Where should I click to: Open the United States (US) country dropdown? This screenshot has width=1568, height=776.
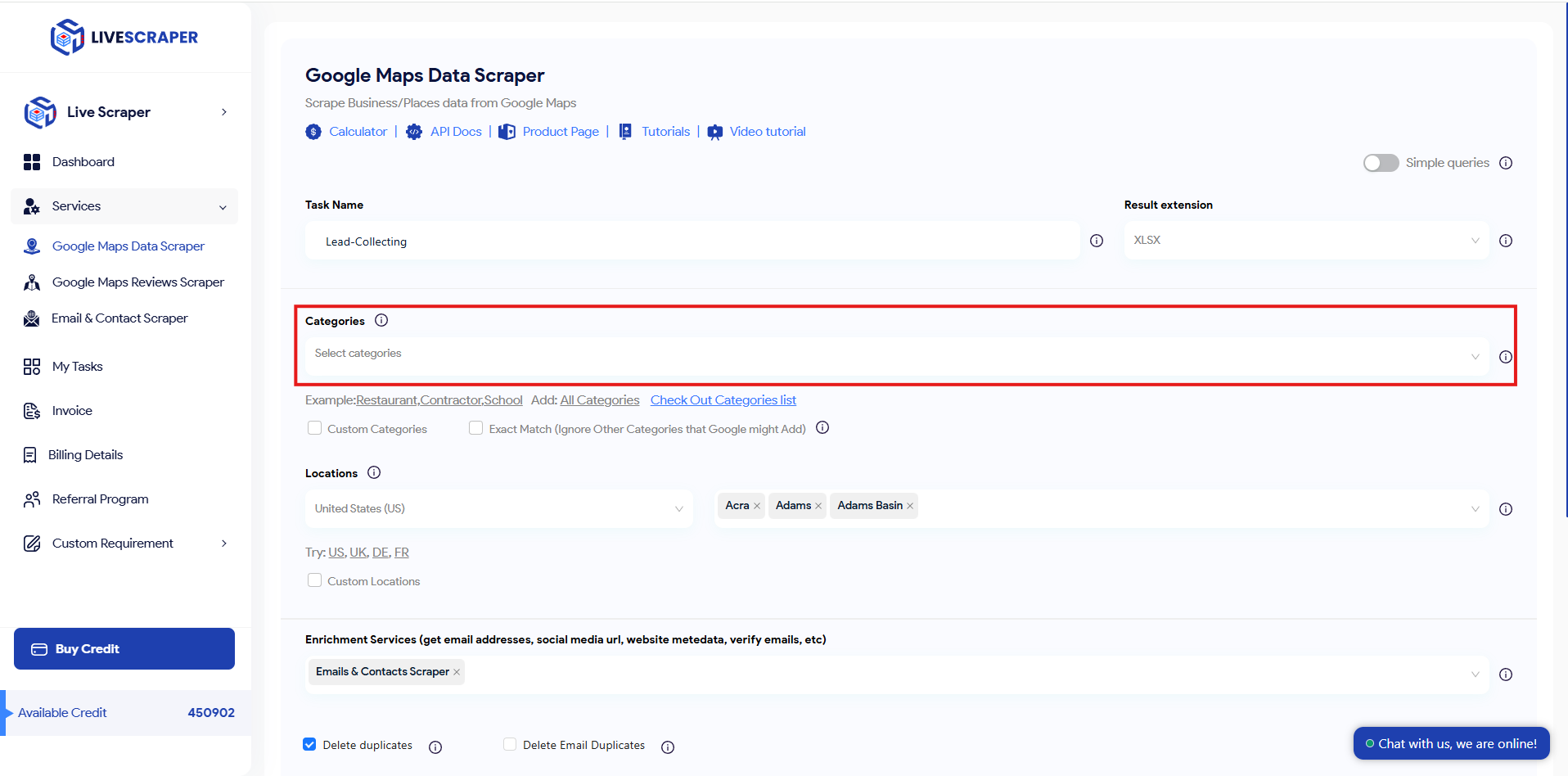(x=499, y=508)
